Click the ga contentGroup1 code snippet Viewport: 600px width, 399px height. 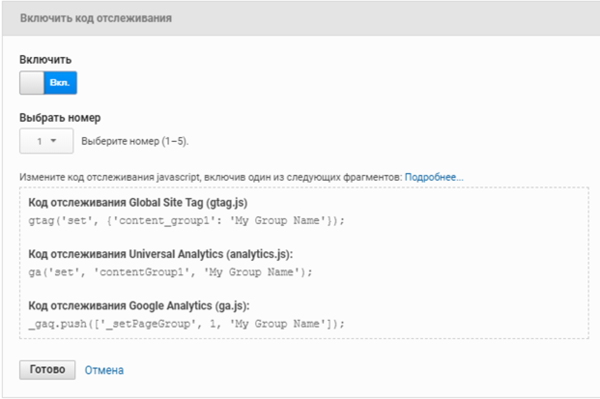tap(170, 272)
